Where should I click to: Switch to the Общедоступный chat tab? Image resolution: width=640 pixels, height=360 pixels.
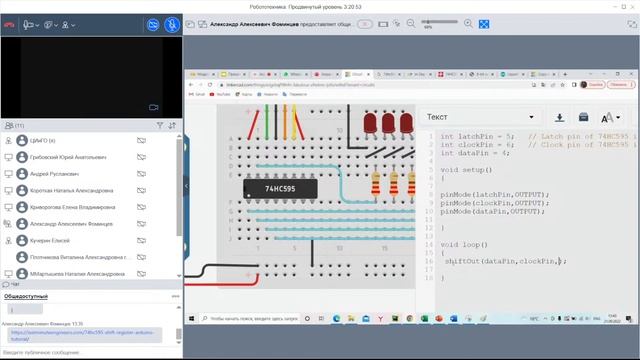click(x=26, y=296)
